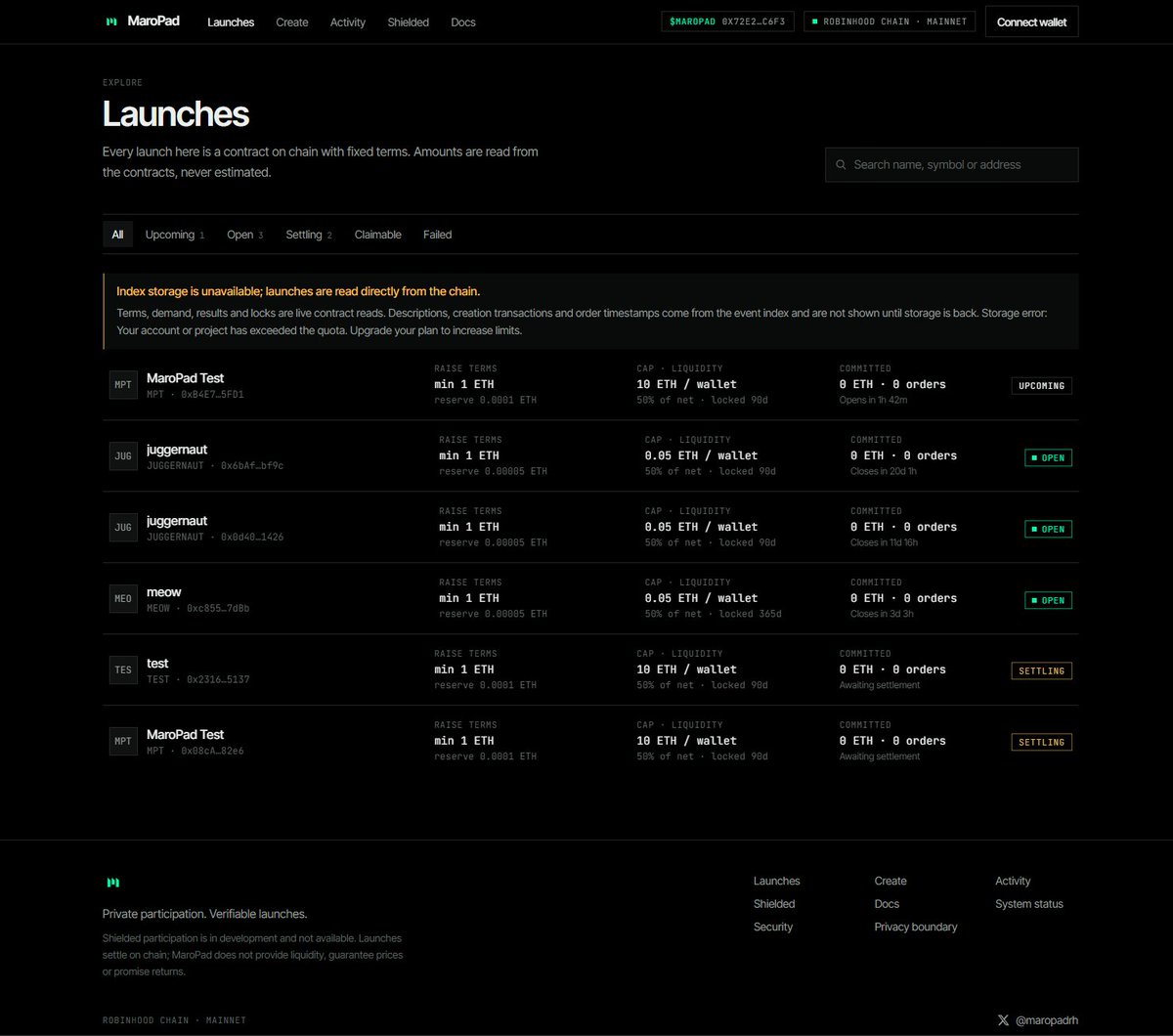Image resolution: width=1173 pixels, height=1036 pixels.
Task: Click the @maropadrh handle text
Action: [1047, 1020]
